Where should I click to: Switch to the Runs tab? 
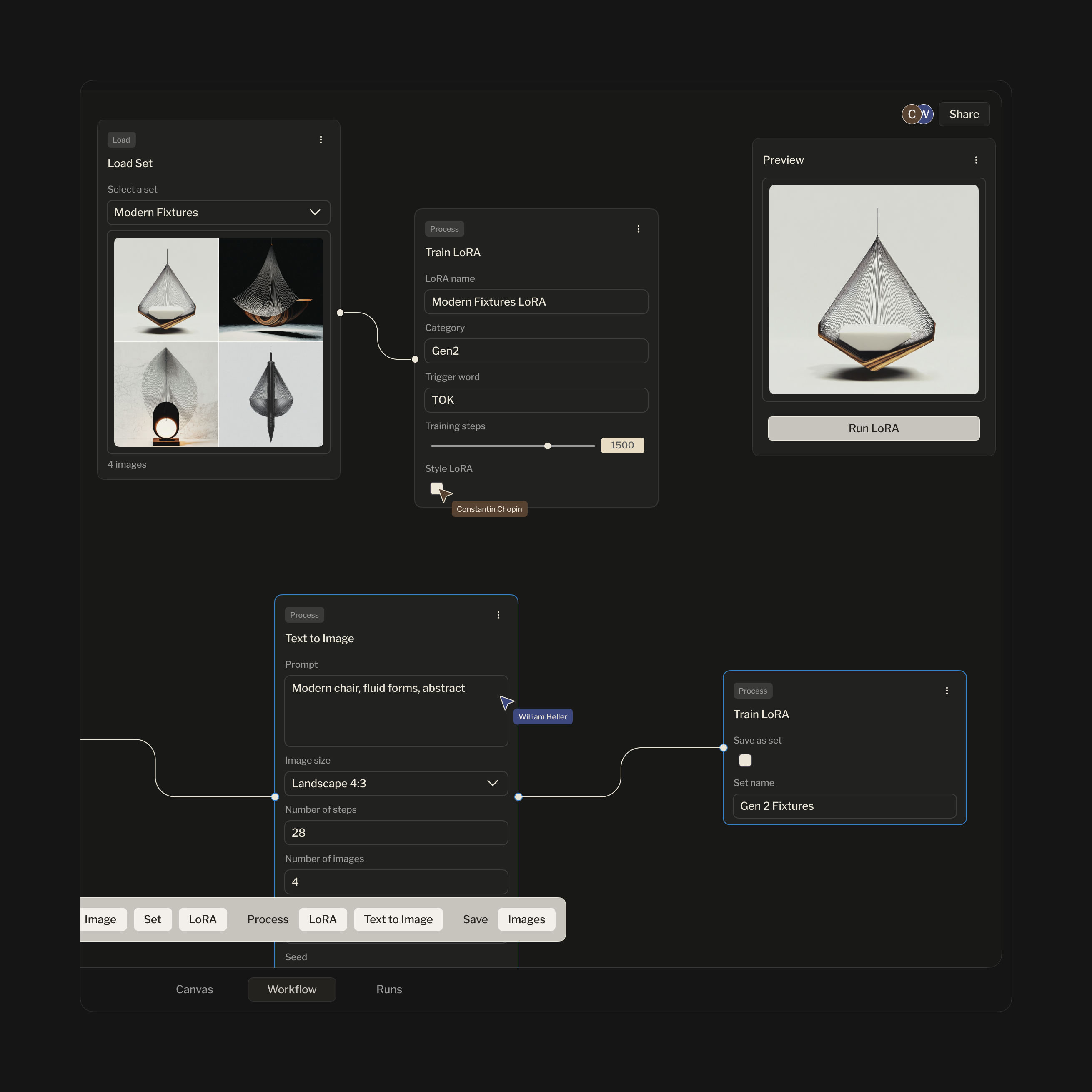tap(389, 989)
